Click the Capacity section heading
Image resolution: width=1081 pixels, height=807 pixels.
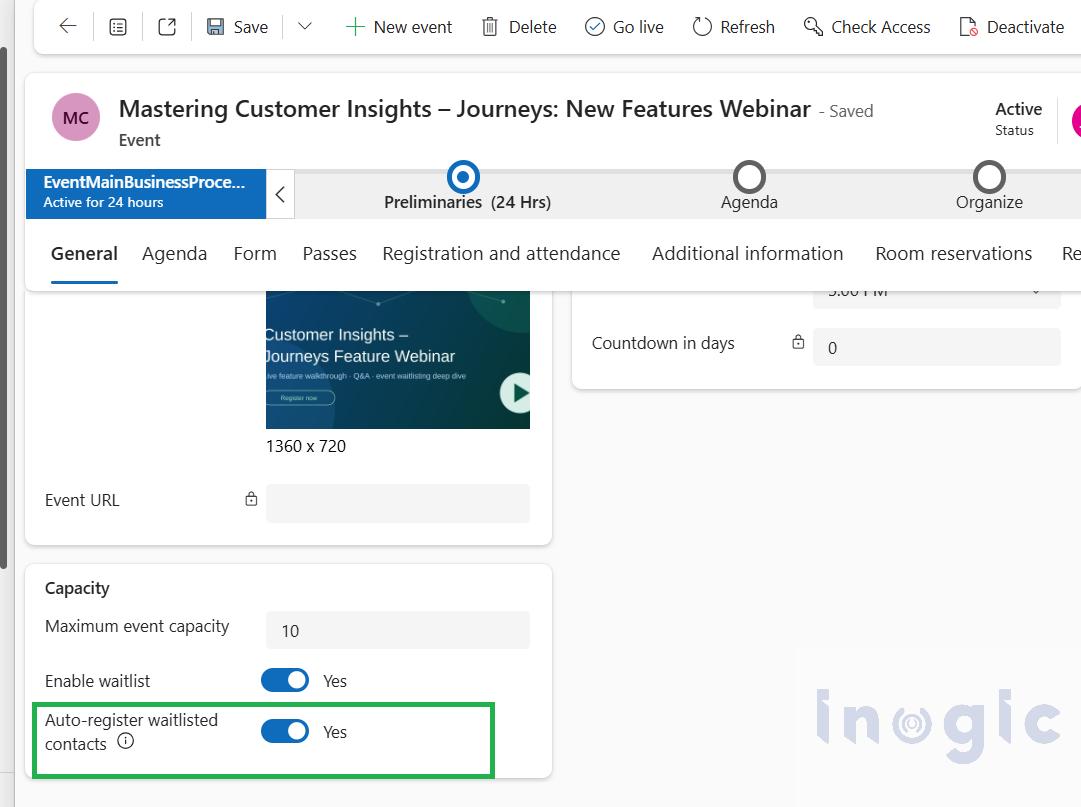click(77, 588)
